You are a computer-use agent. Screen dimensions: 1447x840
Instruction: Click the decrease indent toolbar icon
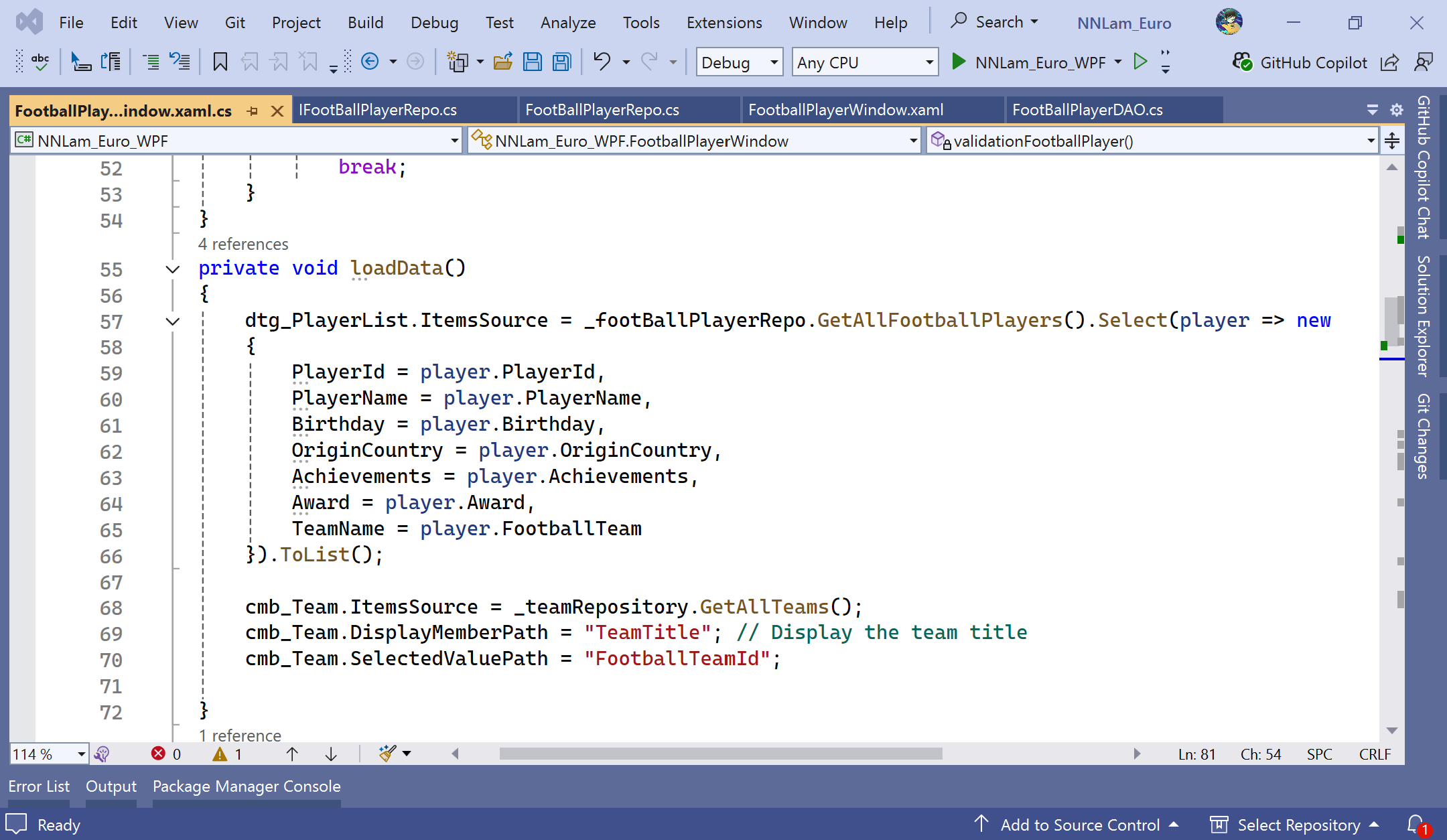(x=151, y=62)
